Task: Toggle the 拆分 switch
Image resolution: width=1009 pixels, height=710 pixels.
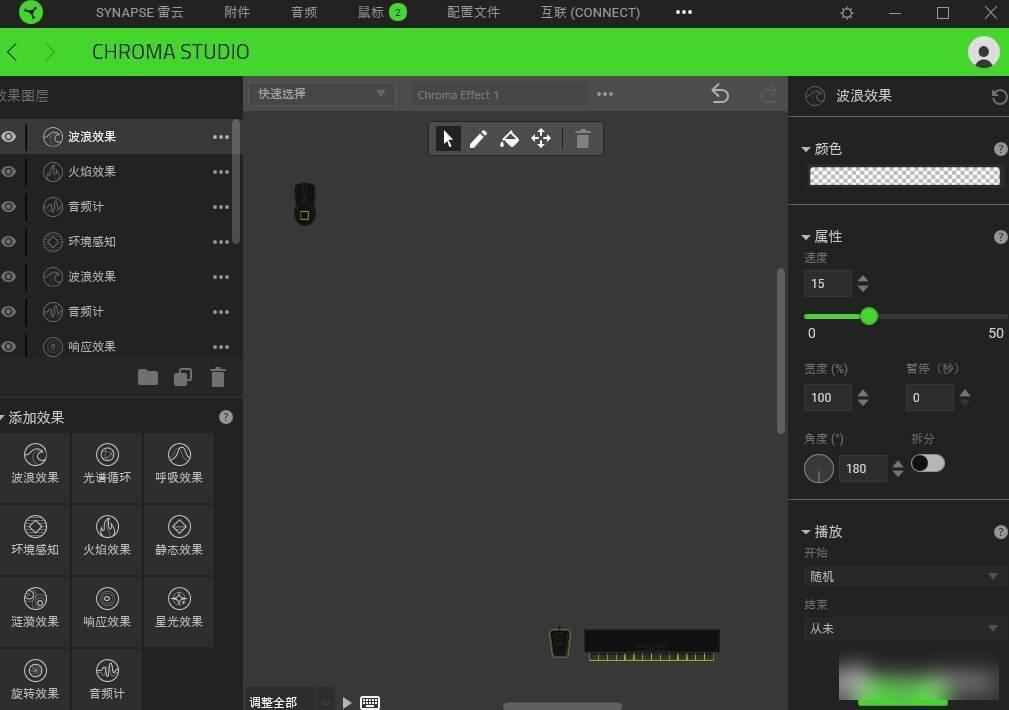Action: coord(927,463)
